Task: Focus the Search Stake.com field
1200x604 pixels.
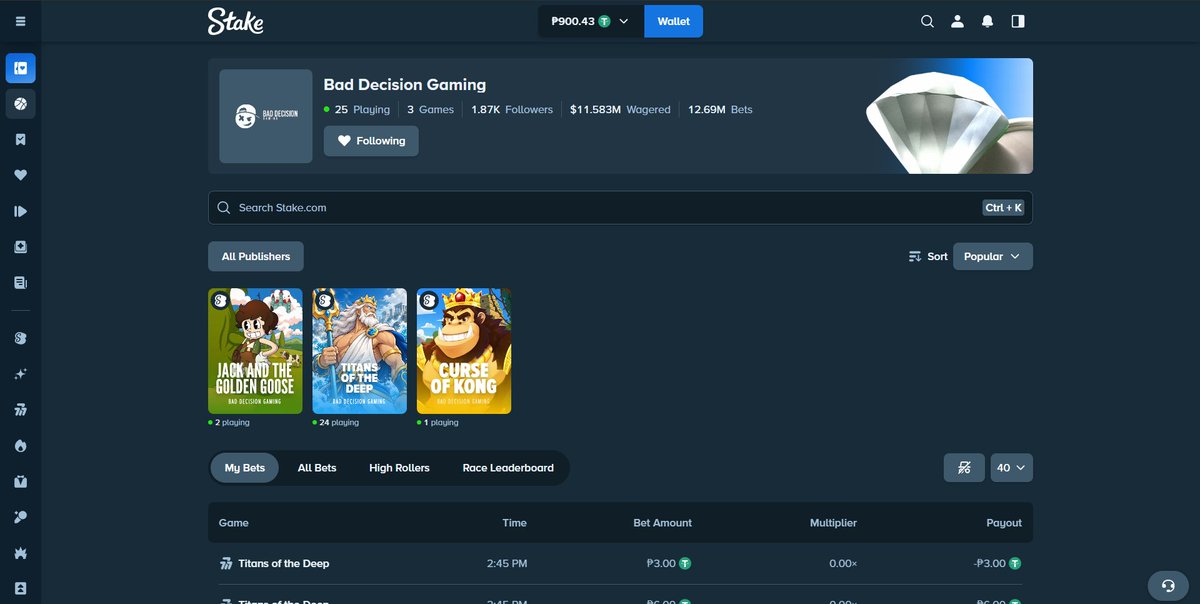Action: (x=620, y=208)
